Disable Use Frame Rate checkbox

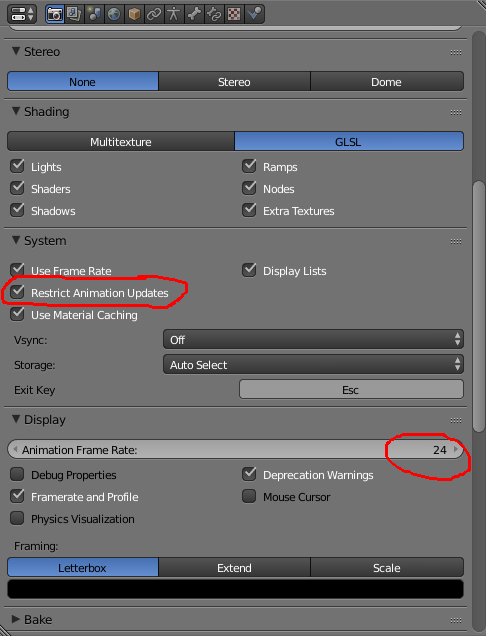(x=17, y=270)
